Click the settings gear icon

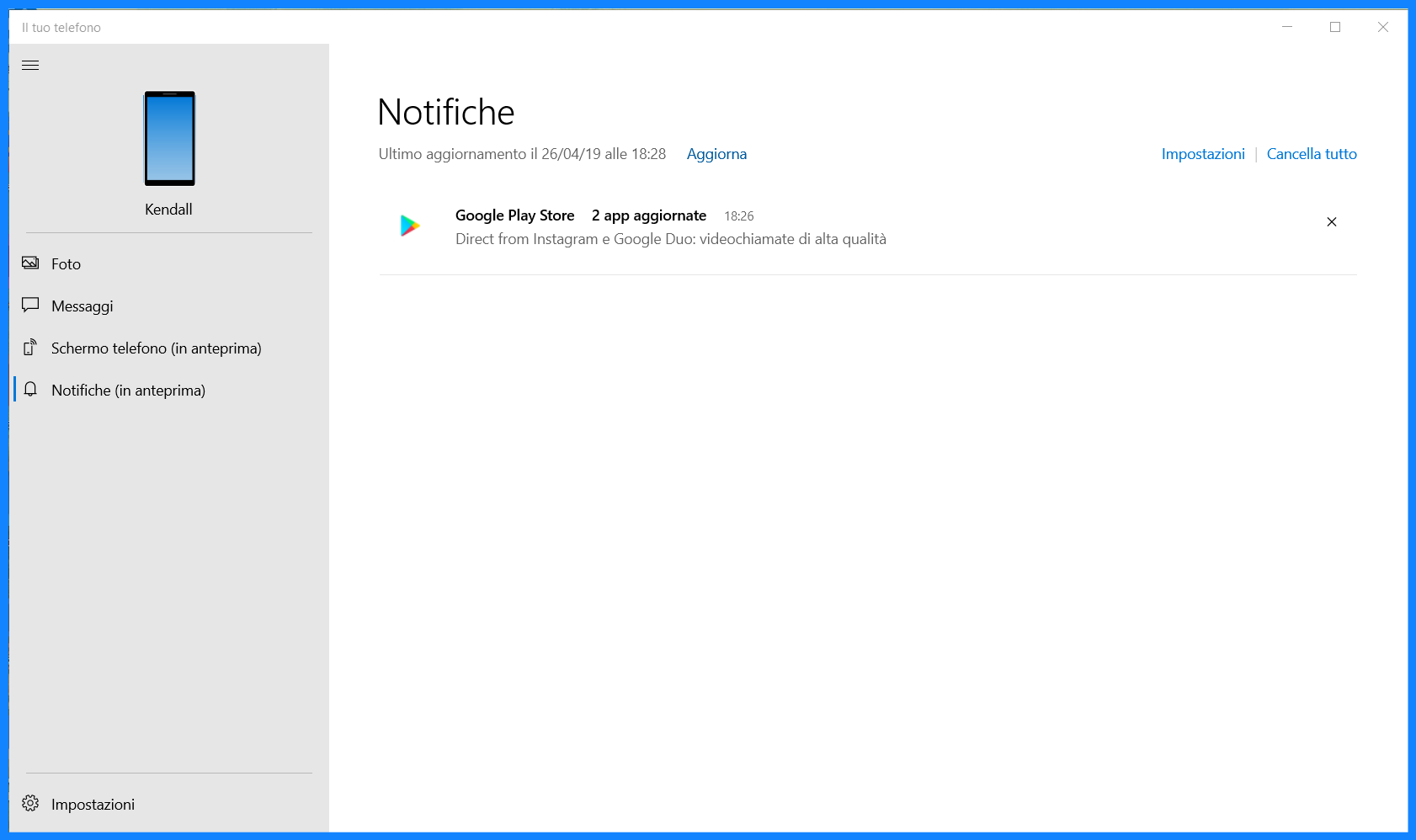point(30,803)
